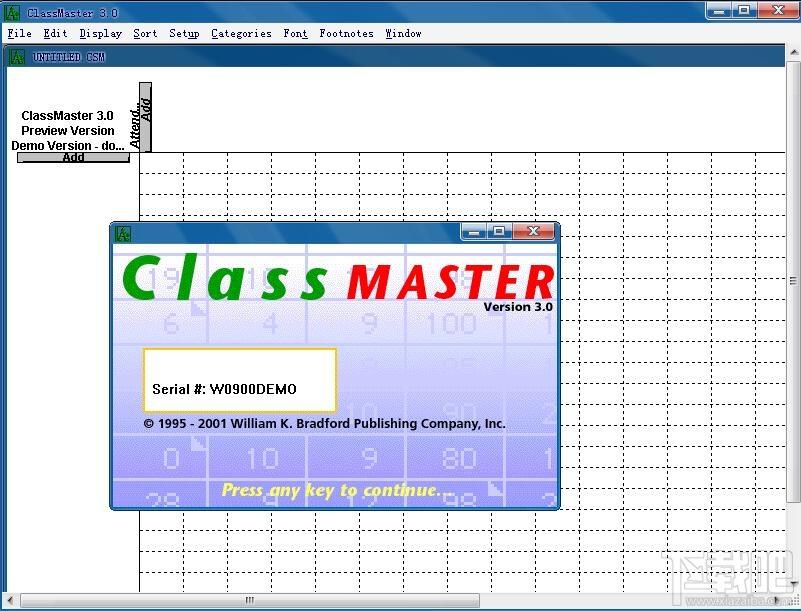The width and height of the screenshot is (801, 611).
Task: Open the Setup menu
Action: click(184, 34)
